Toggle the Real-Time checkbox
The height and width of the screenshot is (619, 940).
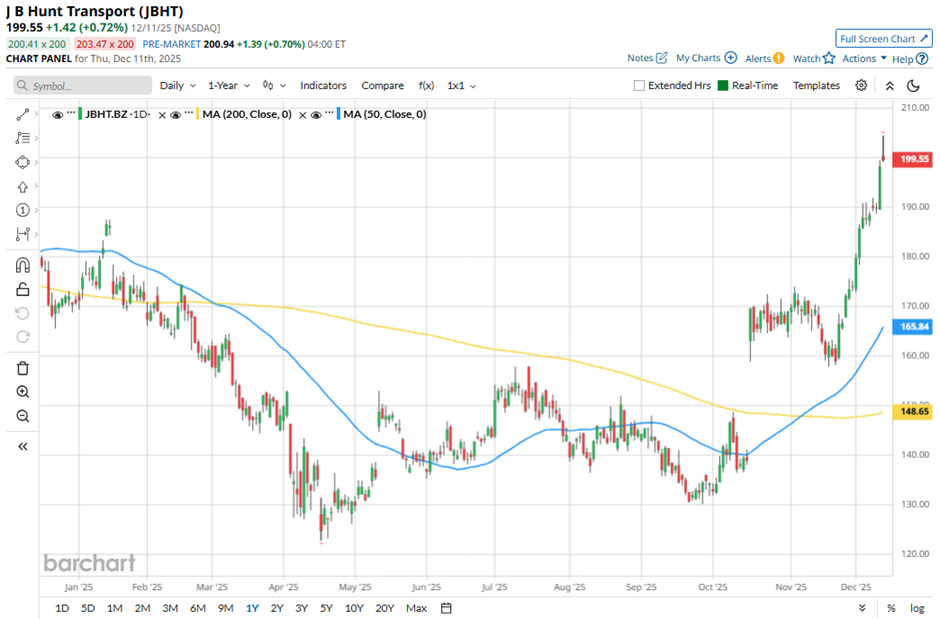coord(723,86)
